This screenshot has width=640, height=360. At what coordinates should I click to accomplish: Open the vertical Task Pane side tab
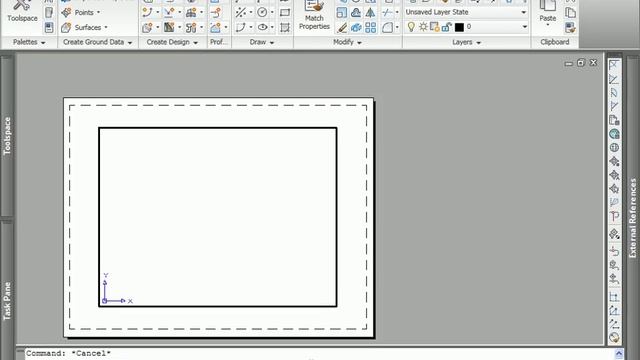(7, 301)
